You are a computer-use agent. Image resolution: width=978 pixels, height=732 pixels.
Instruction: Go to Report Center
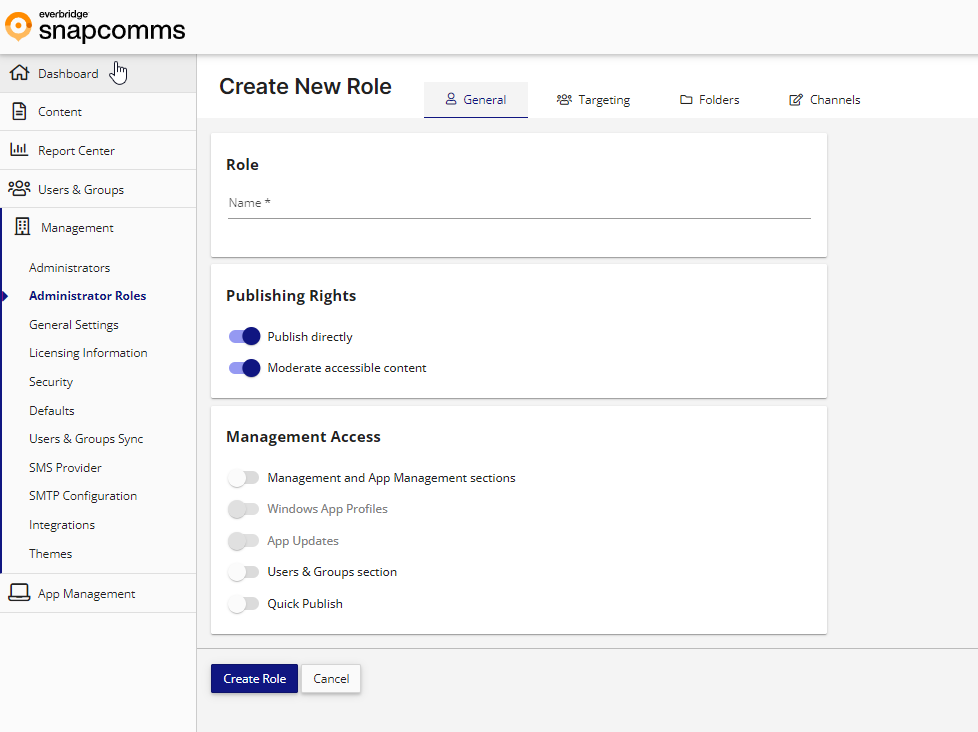click(98, 150)
